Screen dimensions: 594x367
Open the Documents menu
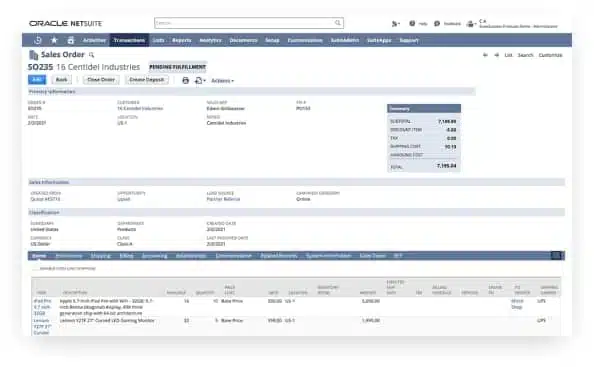[x=244, y=40]
